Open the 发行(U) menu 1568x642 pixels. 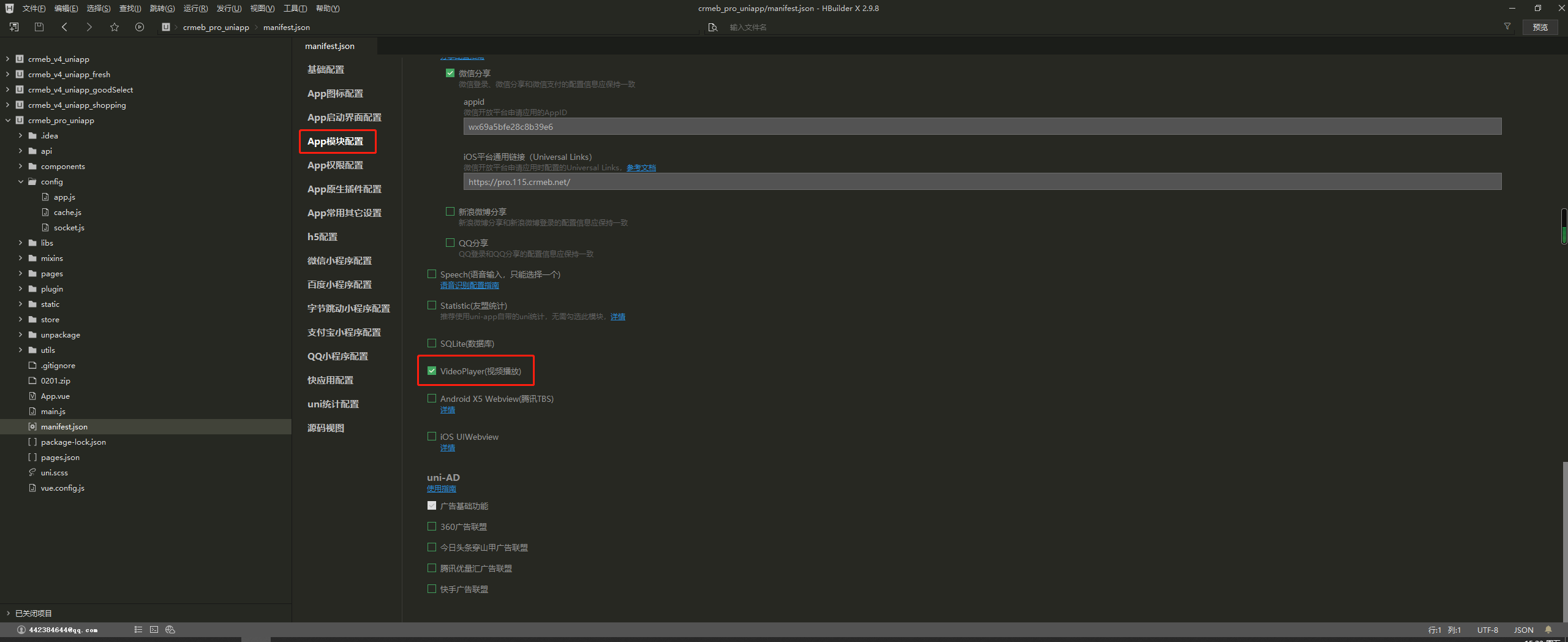[228, 9]
